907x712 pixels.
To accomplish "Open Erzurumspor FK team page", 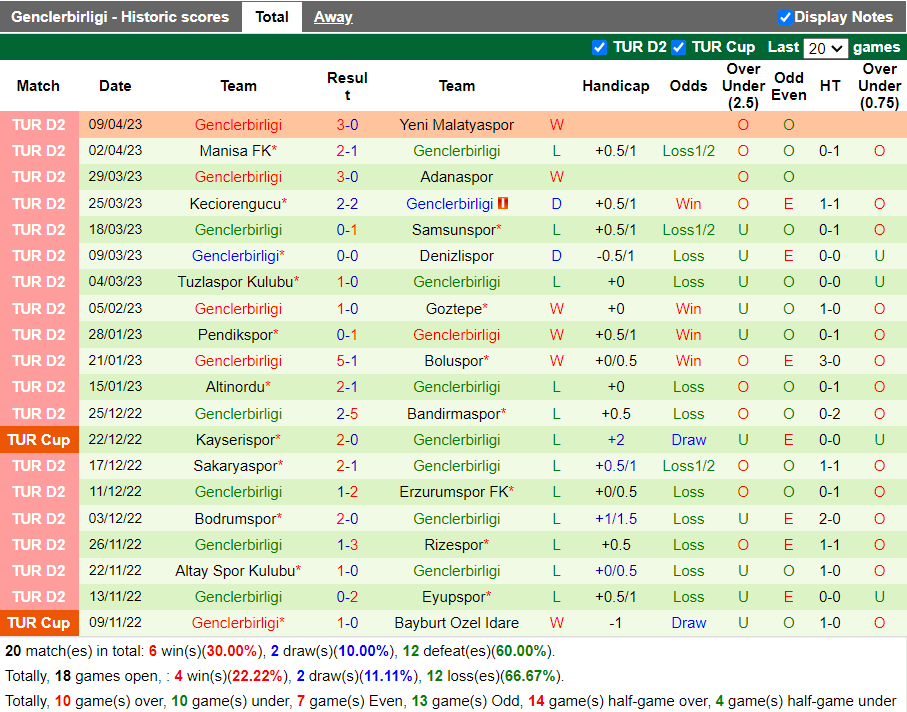I will tap(457, 491).
